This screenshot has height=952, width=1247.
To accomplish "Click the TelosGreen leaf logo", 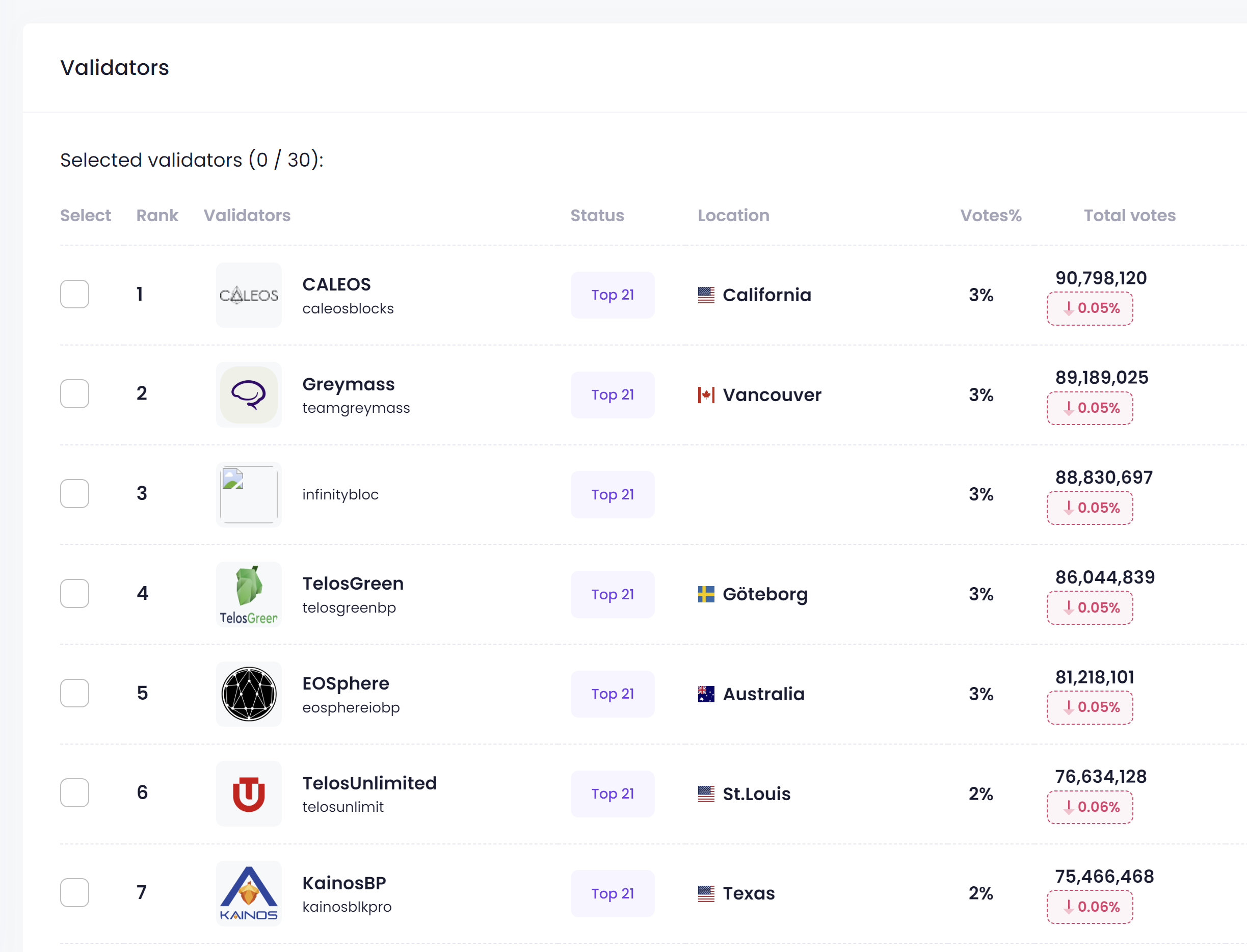I will click(249, 594).
